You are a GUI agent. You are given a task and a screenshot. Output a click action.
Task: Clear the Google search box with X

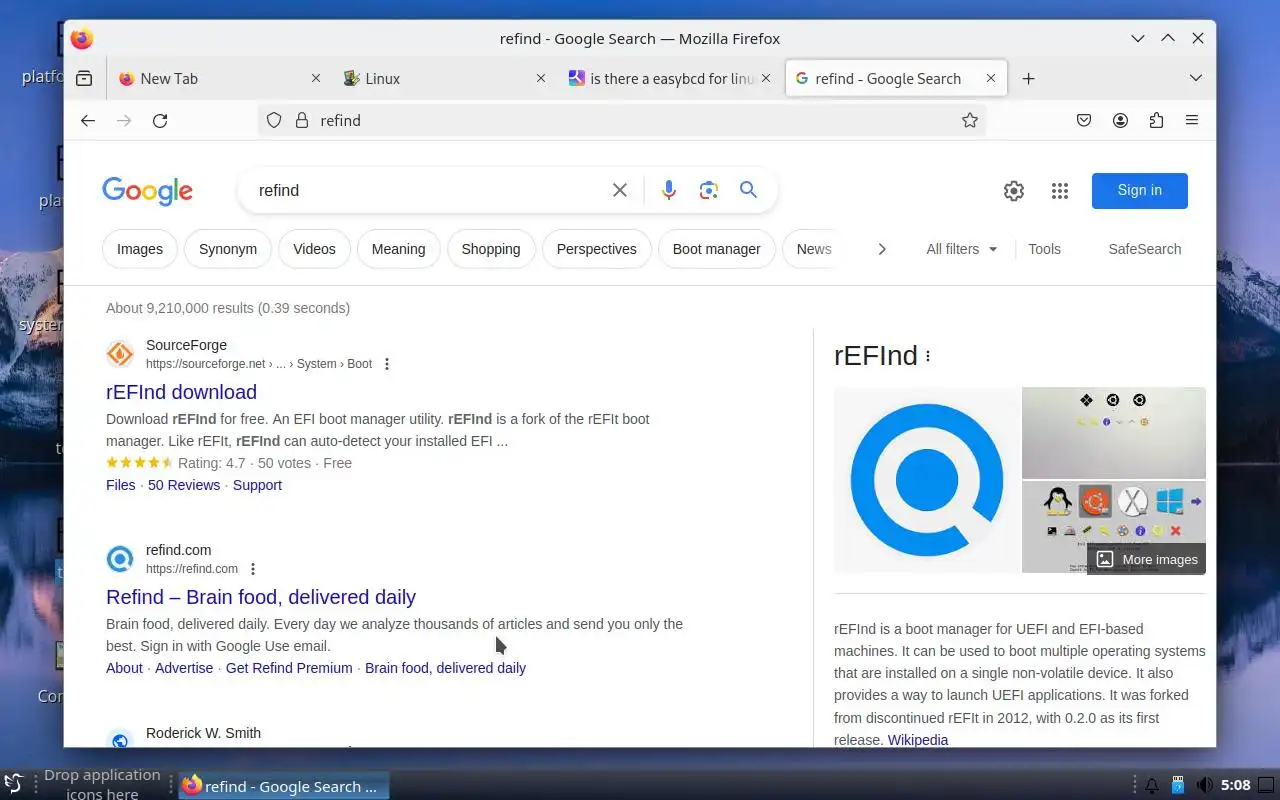(x=620, y=190)
